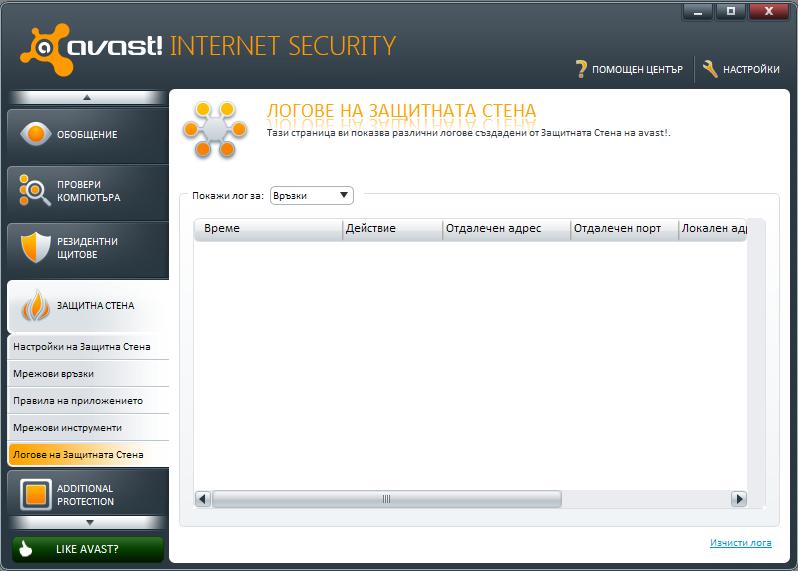Open the Покажи лог за dropdown

point(311,196)
